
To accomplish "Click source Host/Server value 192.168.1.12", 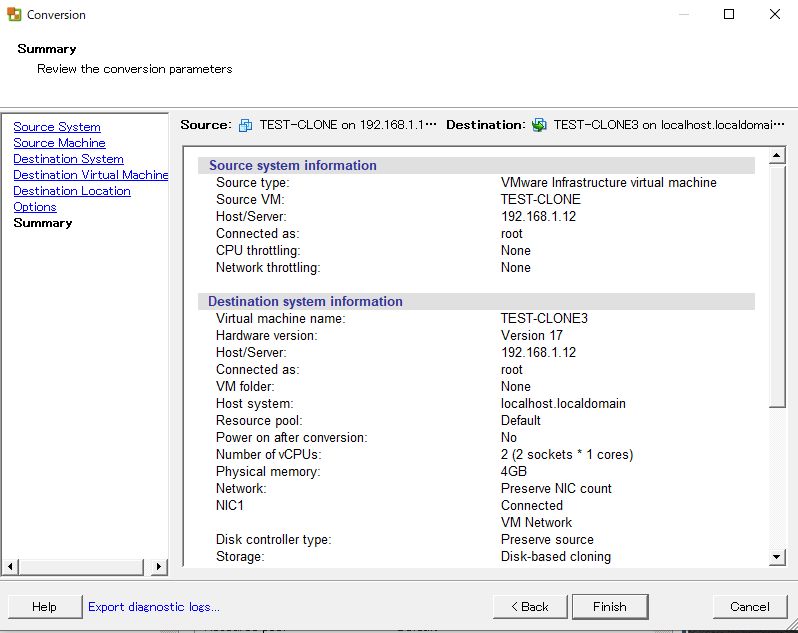I will point(538,216).
